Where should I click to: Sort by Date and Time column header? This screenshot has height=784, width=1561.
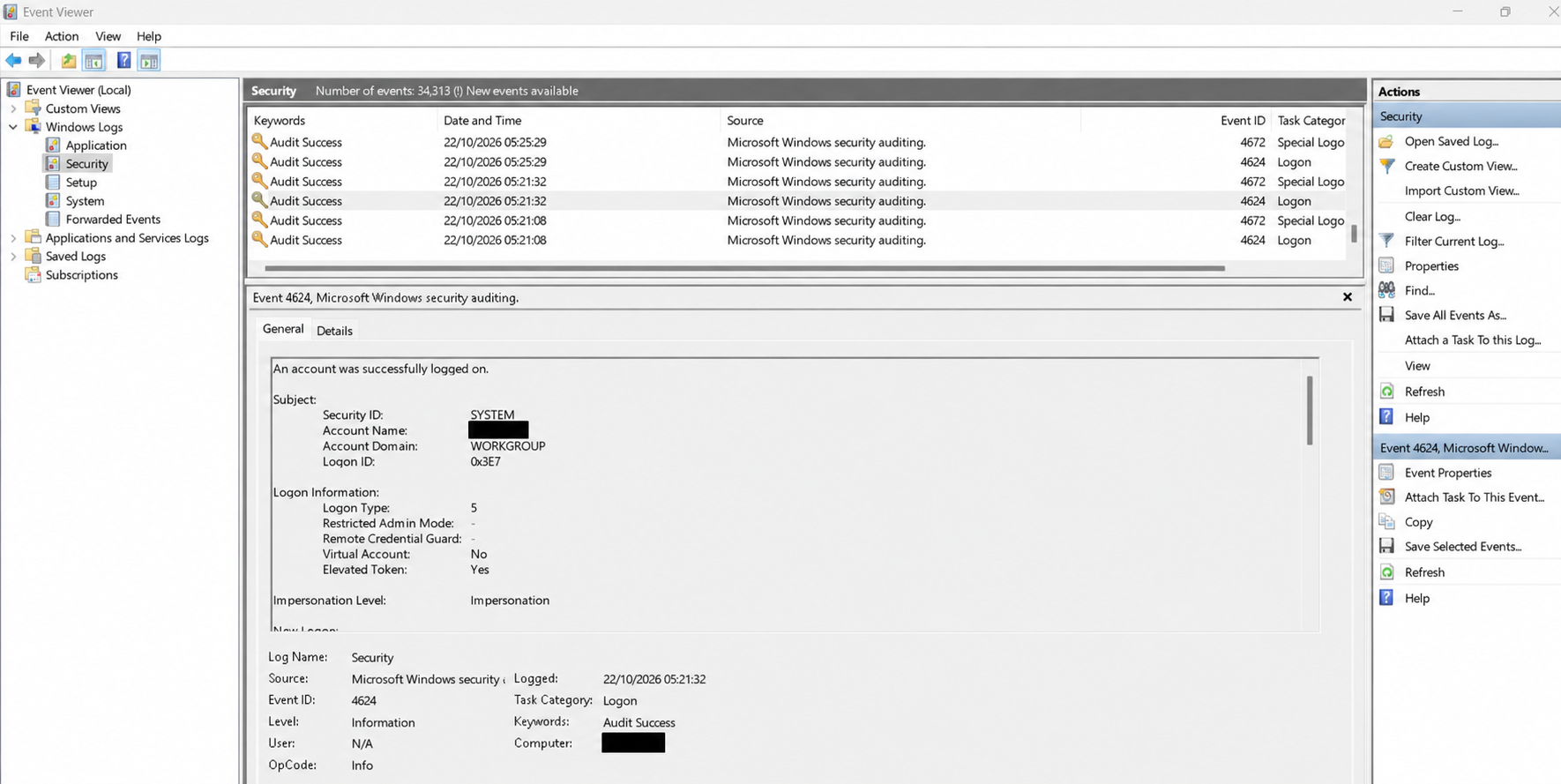pyautogui.click(x=482, y=121)
